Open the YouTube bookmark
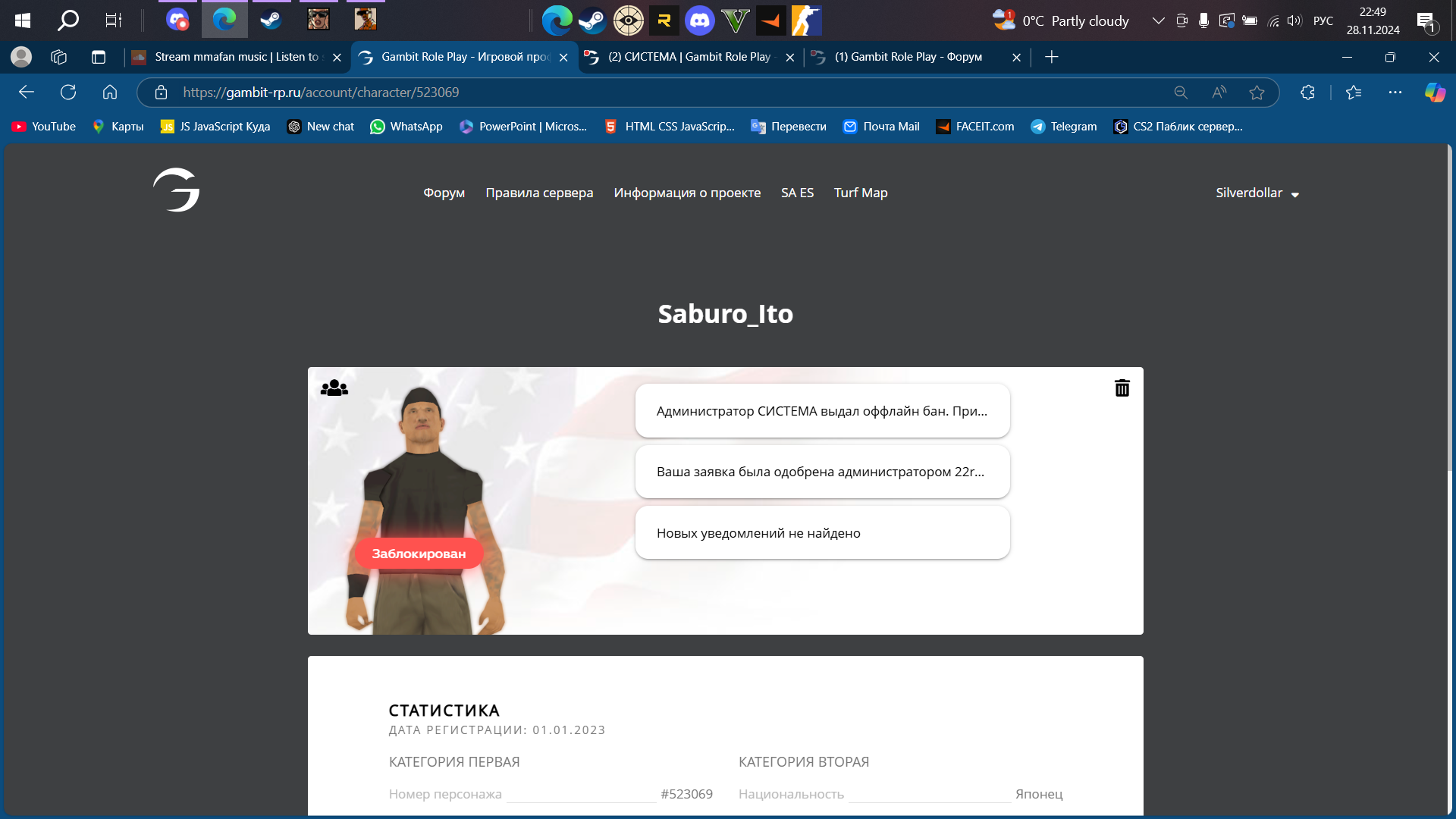This screenshot has height=819, width=1456. click(x=44, y=127)
